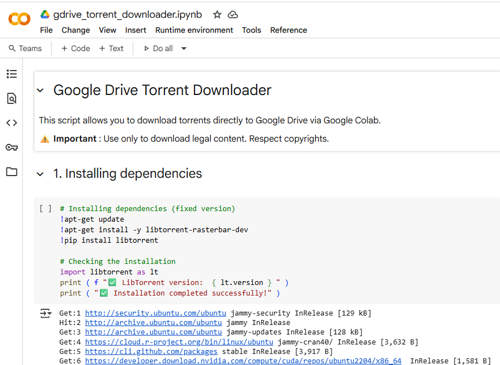Click the code line !apt-get update
Image resolution: width=500 pixels, height=365 pixels.
pyautogui.click(x=92, y=219)
